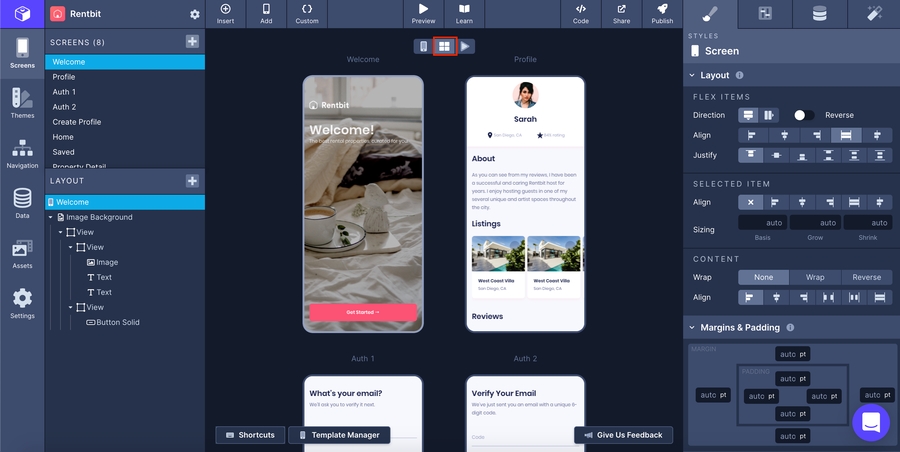This screenshot has height=452, width=900.
Task: Select the None wrap option
Action: 763,277
